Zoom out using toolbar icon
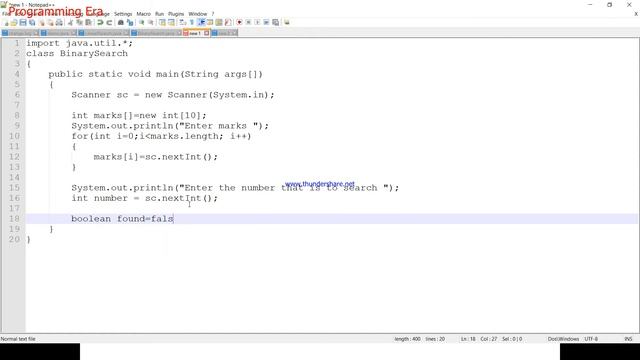Viewport: 640px width, 360px height. click(x=151, y=22)
